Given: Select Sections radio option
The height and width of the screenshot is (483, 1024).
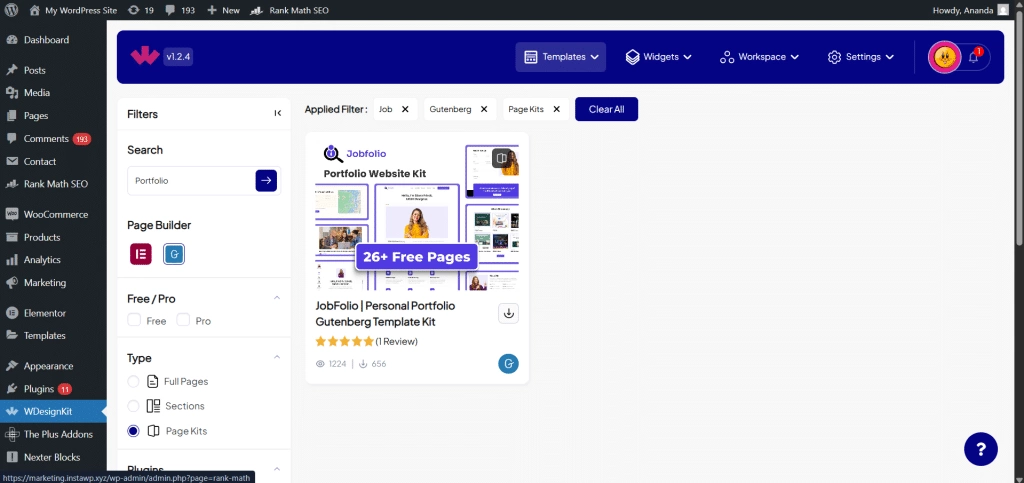Looking at the screenshot, I should (133, 406).
